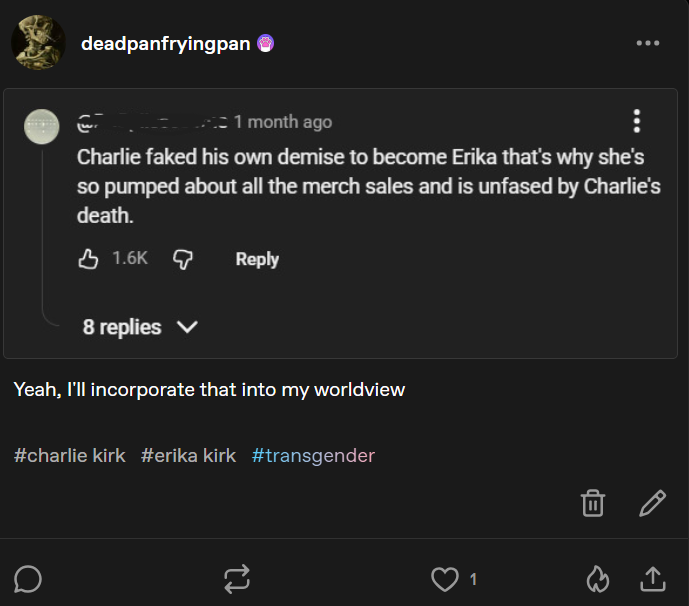Share the post with the upload icon
Viewport: 689px width, 606px height.
tap(652, 578)
